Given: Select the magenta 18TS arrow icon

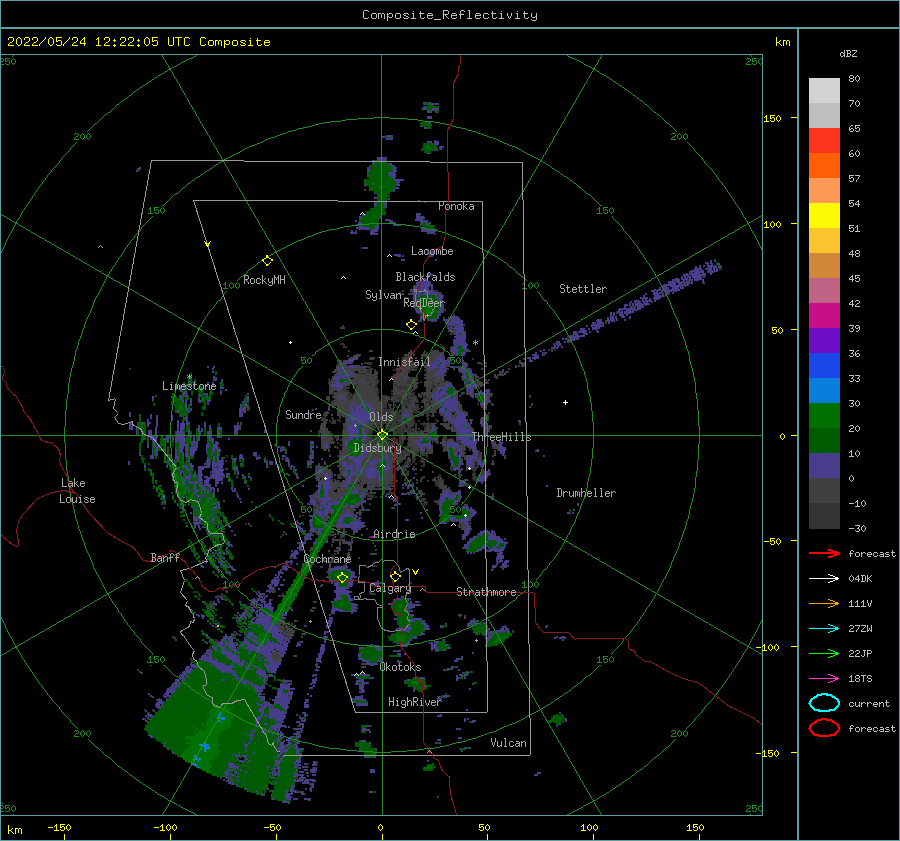Looking at the screenshot, I should (824, 679).
